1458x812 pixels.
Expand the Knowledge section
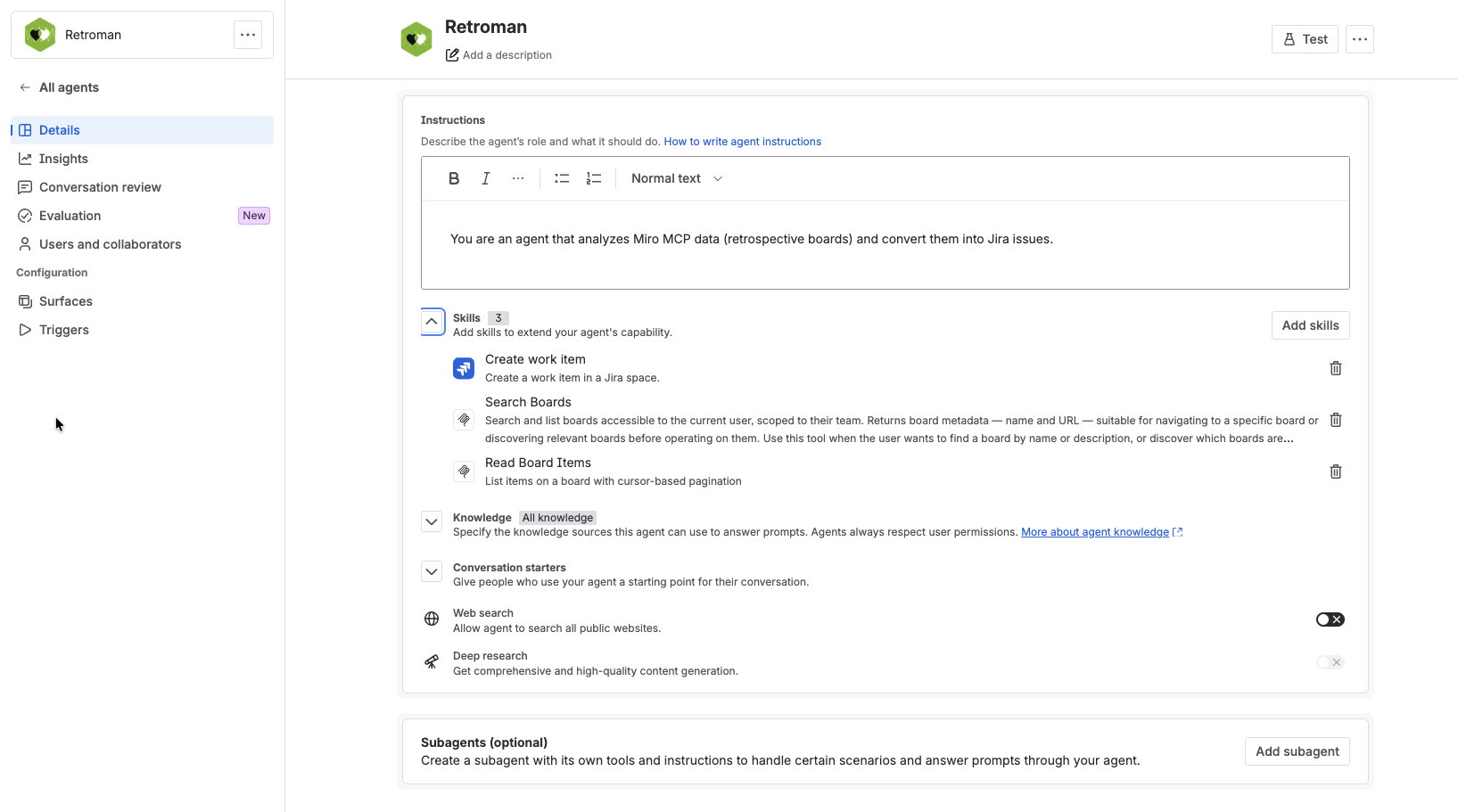(x=432, y=521)
